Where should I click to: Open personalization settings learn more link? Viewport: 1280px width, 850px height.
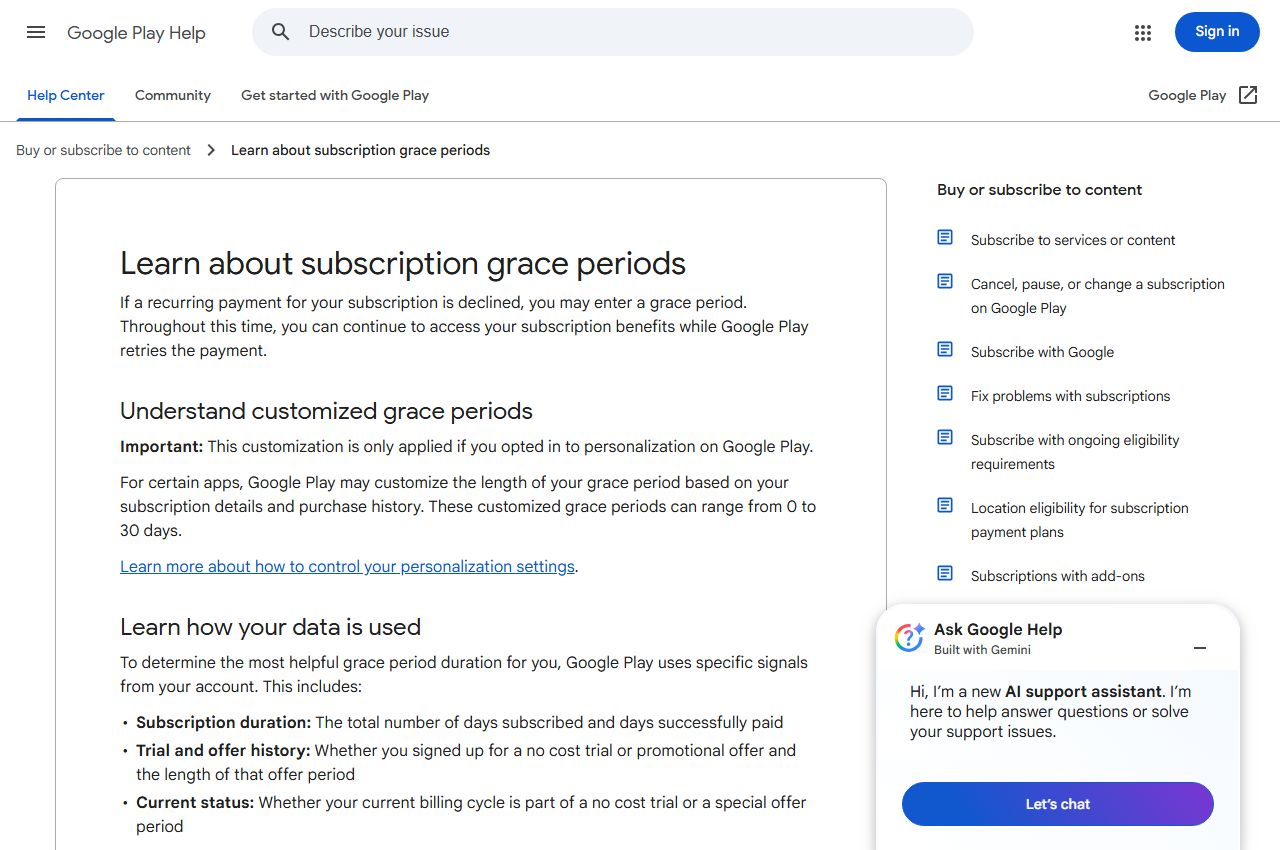347,566
